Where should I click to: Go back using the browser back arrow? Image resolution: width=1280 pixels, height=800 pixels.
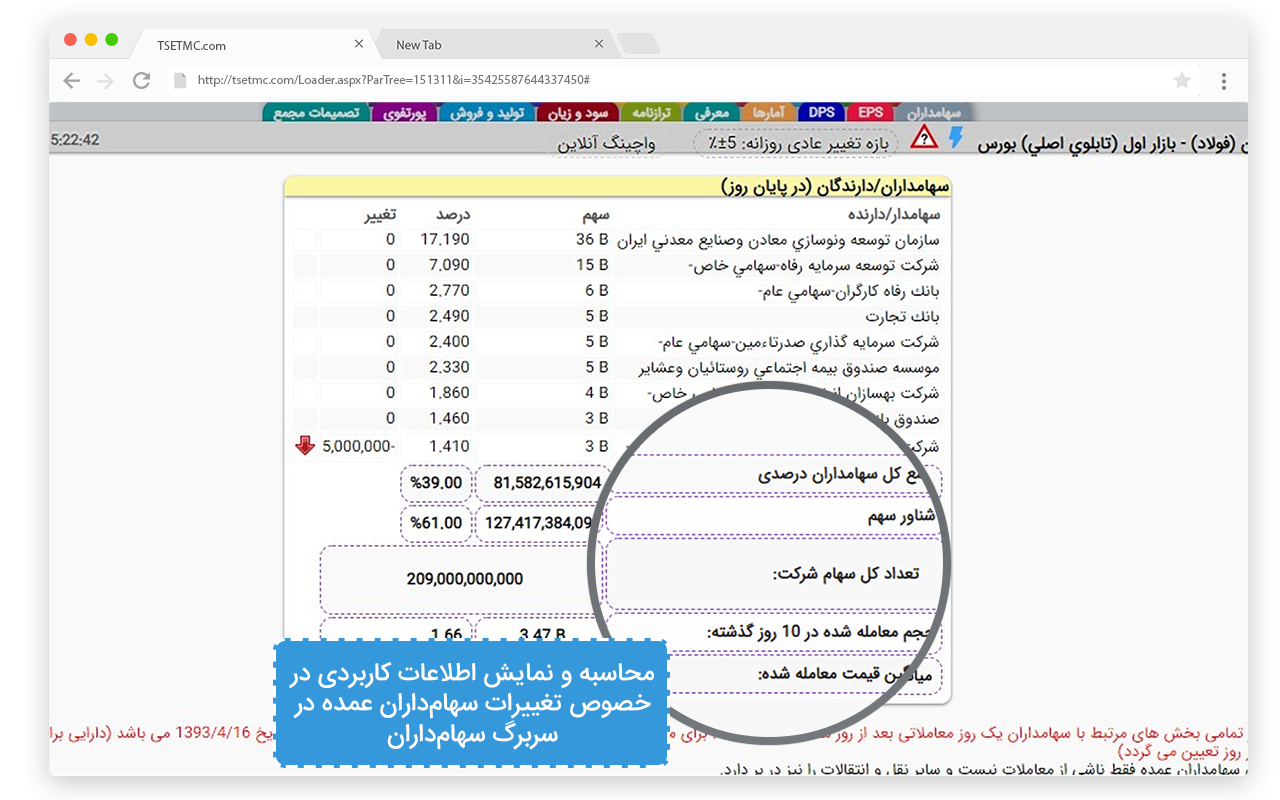coord(71,80)
